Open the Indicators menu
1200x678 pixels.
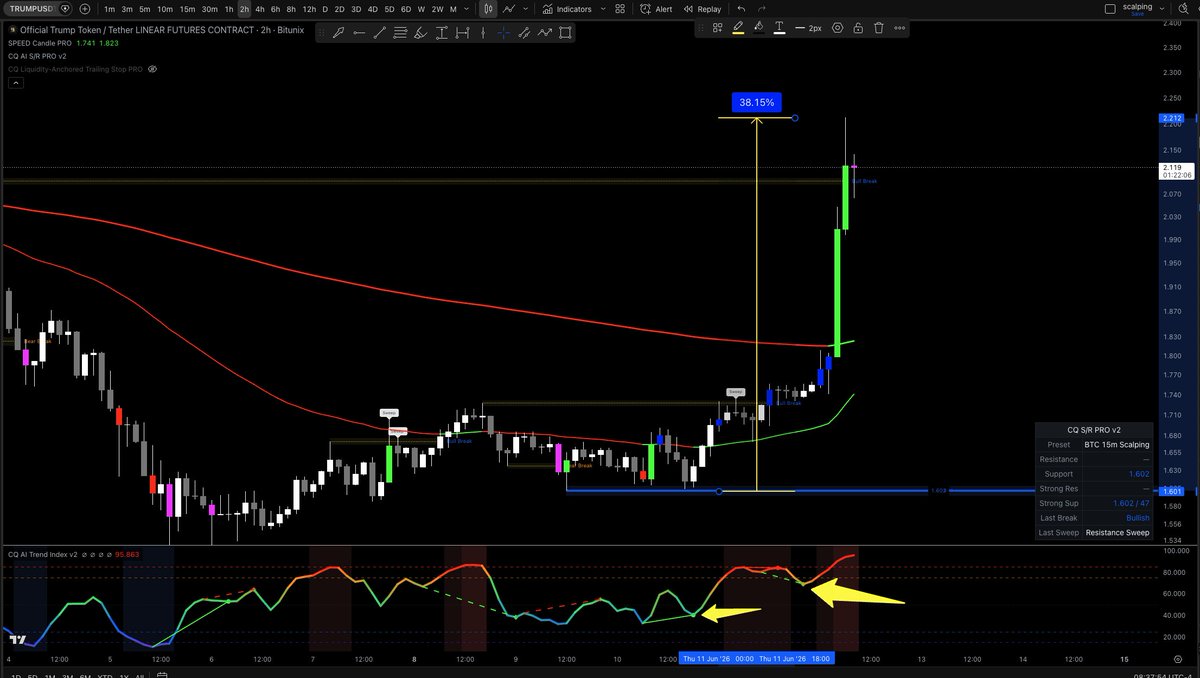click(x=566, y=9)
